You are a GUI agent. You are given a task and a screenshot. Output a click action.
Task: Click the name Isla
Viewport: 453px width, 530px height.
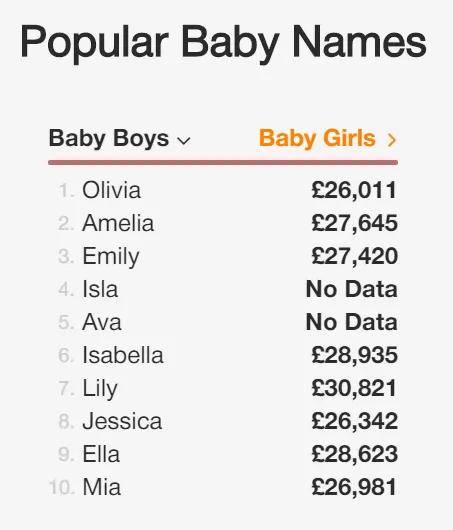click(x=100, y=290)
